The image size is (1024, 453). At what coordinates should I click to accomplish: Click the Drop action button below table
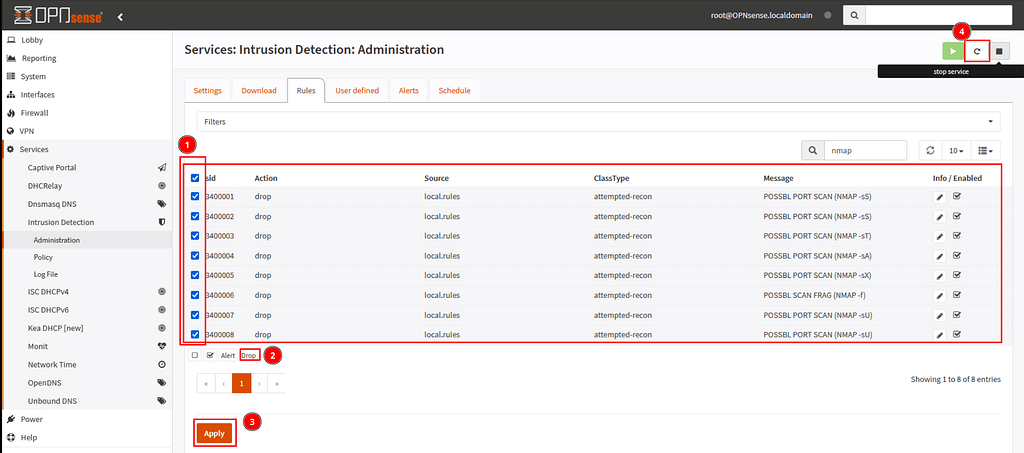249,355
